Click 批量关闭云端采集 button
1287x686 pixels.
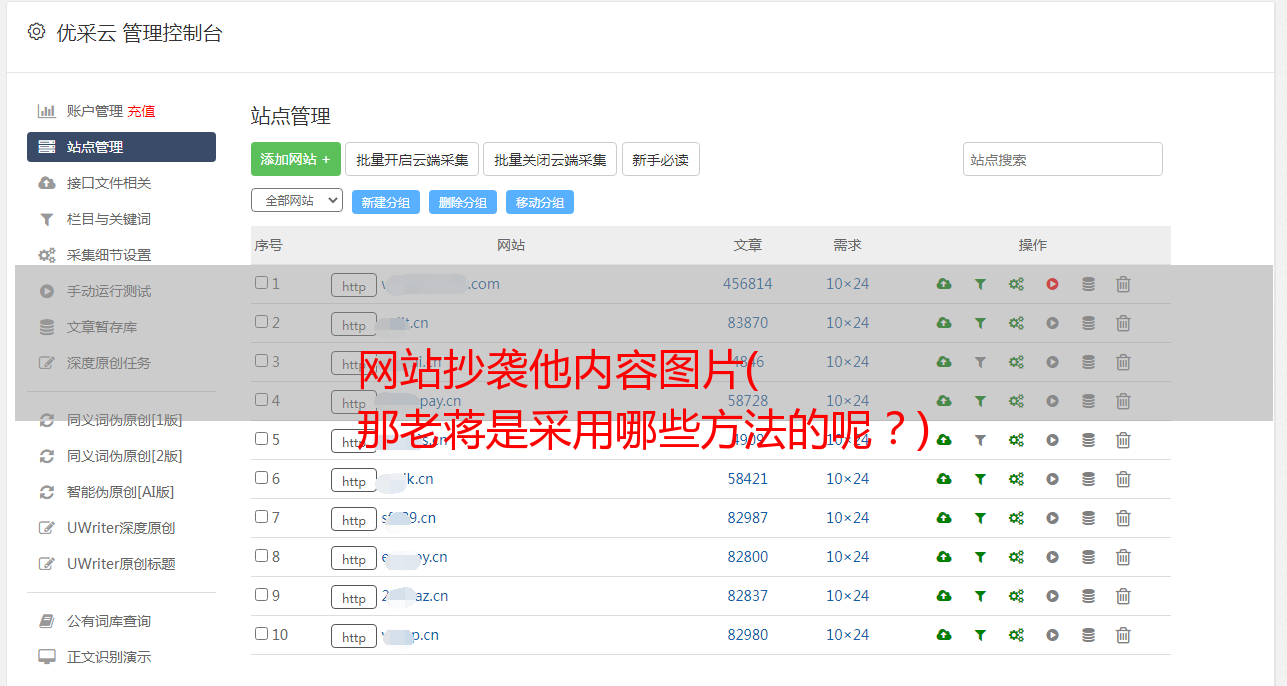[550, 159]
